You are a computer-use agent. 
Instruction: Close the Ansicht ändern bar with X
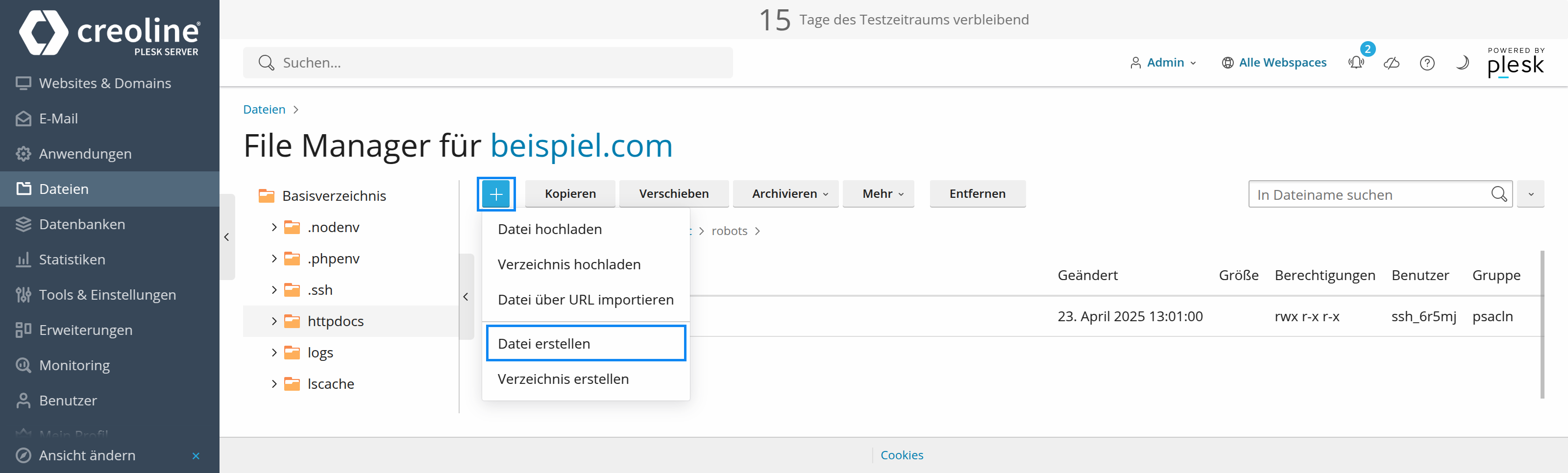point(196,456)
